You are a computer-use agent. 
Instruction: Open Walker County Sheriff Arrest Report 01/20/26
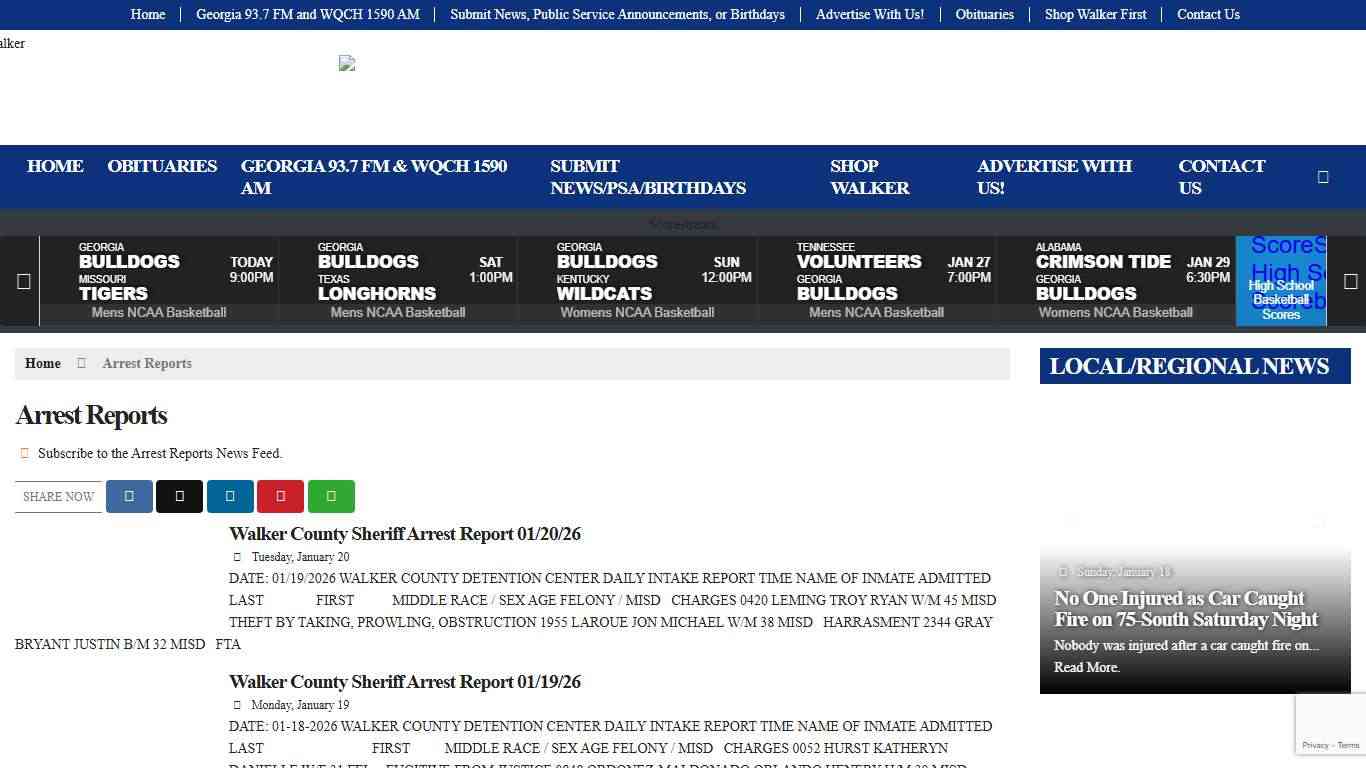pyautogui.click(x=405, y=533)
